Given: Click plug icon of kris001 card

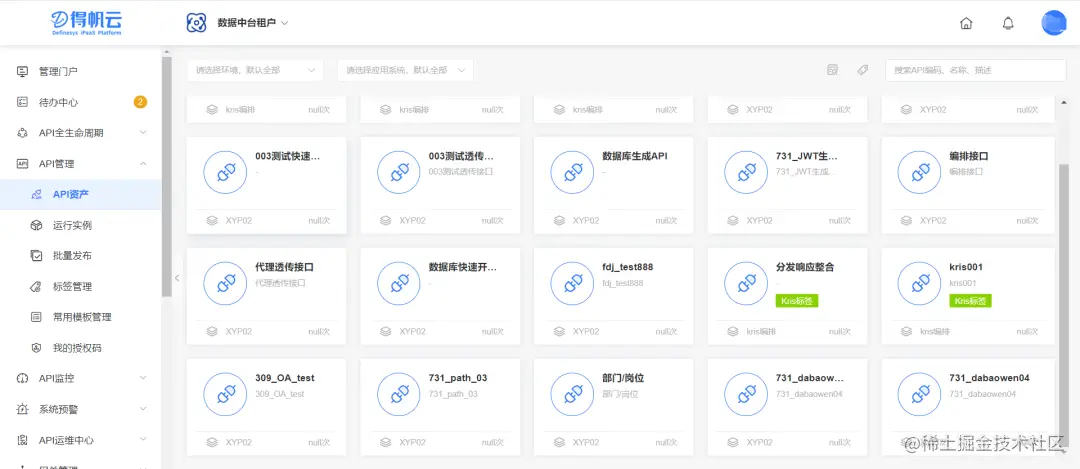Looking at the screenshot, I should [x=919, y=283].
